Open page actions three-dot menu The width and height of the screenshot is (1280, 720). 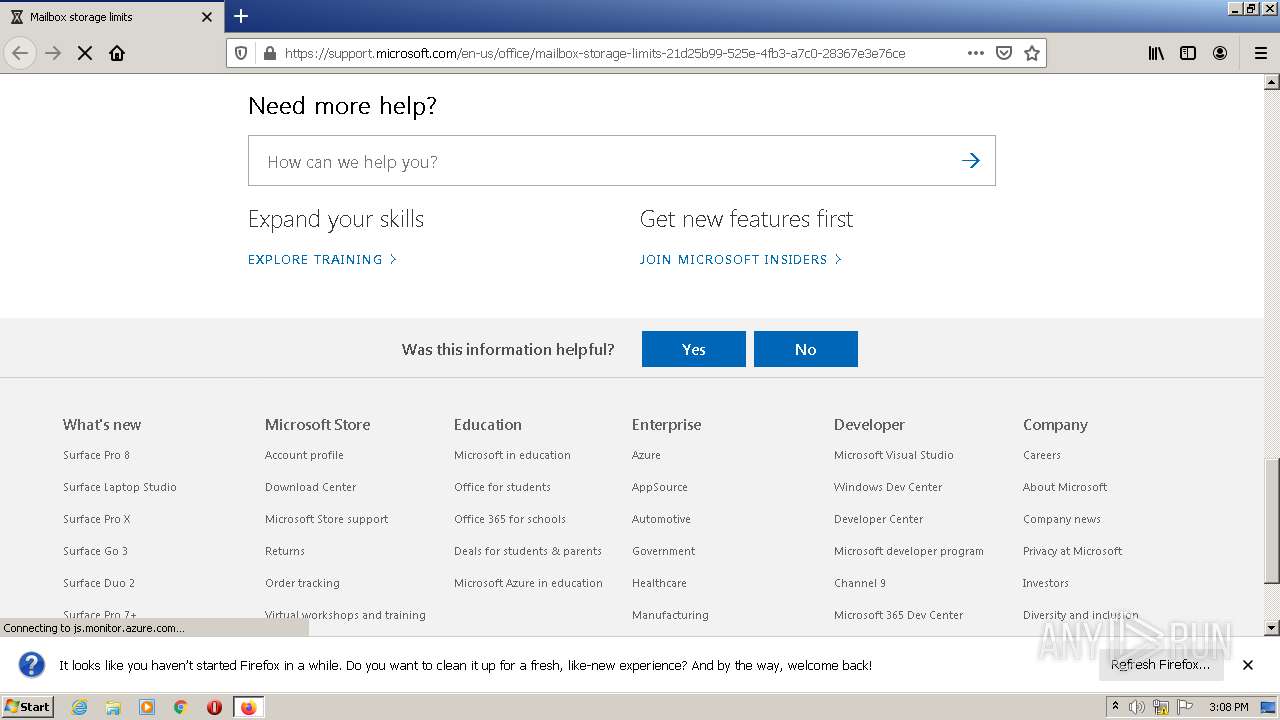tap(976, 53)
